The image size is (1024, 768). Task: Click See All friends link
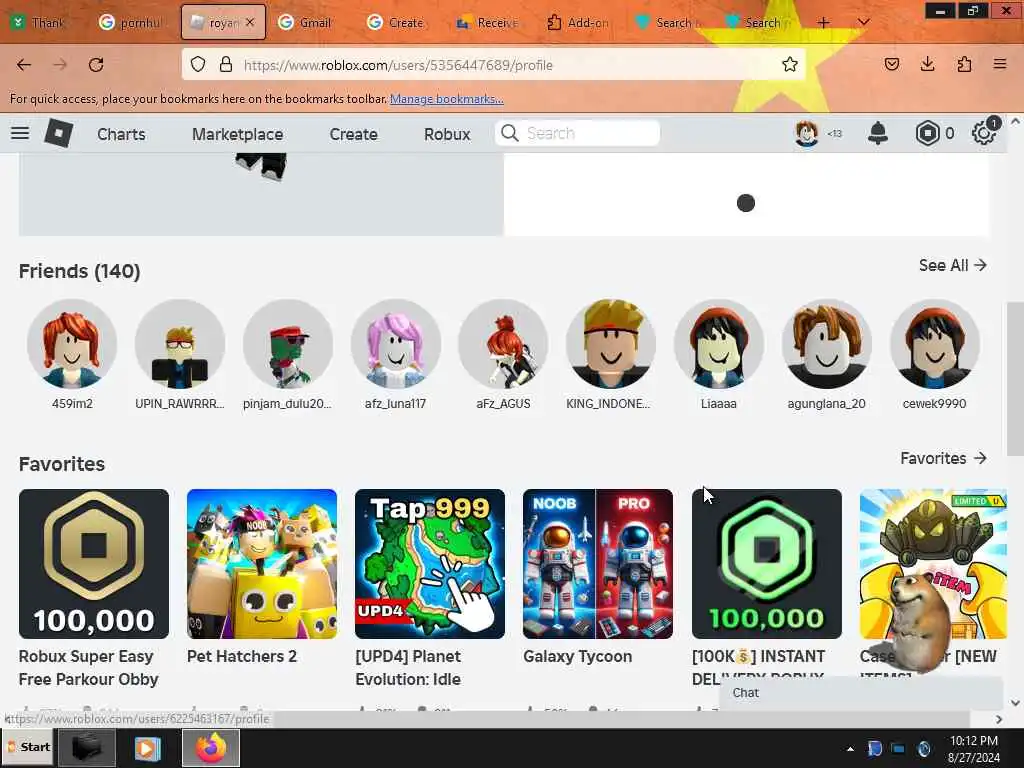tap(952, 265)
